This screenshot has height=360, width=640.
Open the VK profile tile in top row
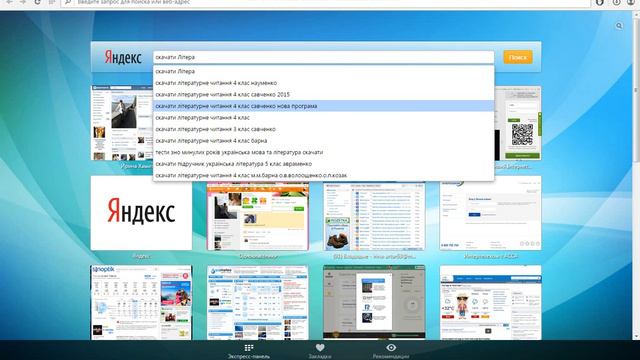pyautogui.click(x=122, y=123)
